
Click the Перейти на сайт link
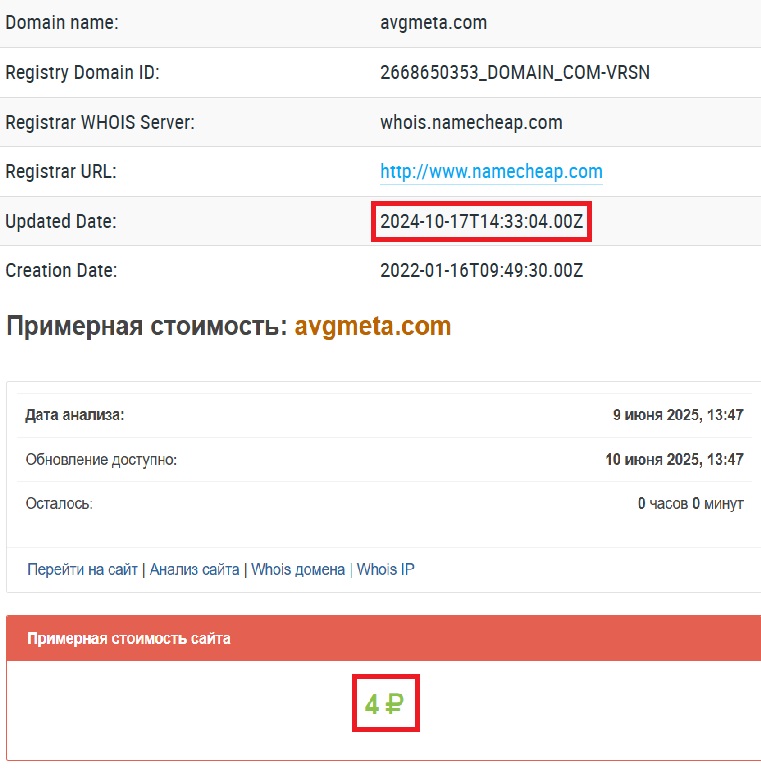pyautogui.click(x=82, y=569)
